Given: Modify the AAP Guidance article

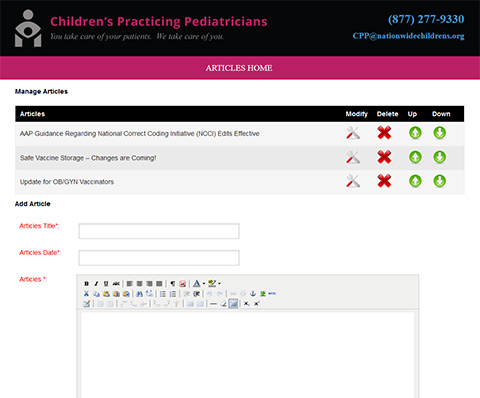Looking at the screenshot, I should (x=353, y=133).
